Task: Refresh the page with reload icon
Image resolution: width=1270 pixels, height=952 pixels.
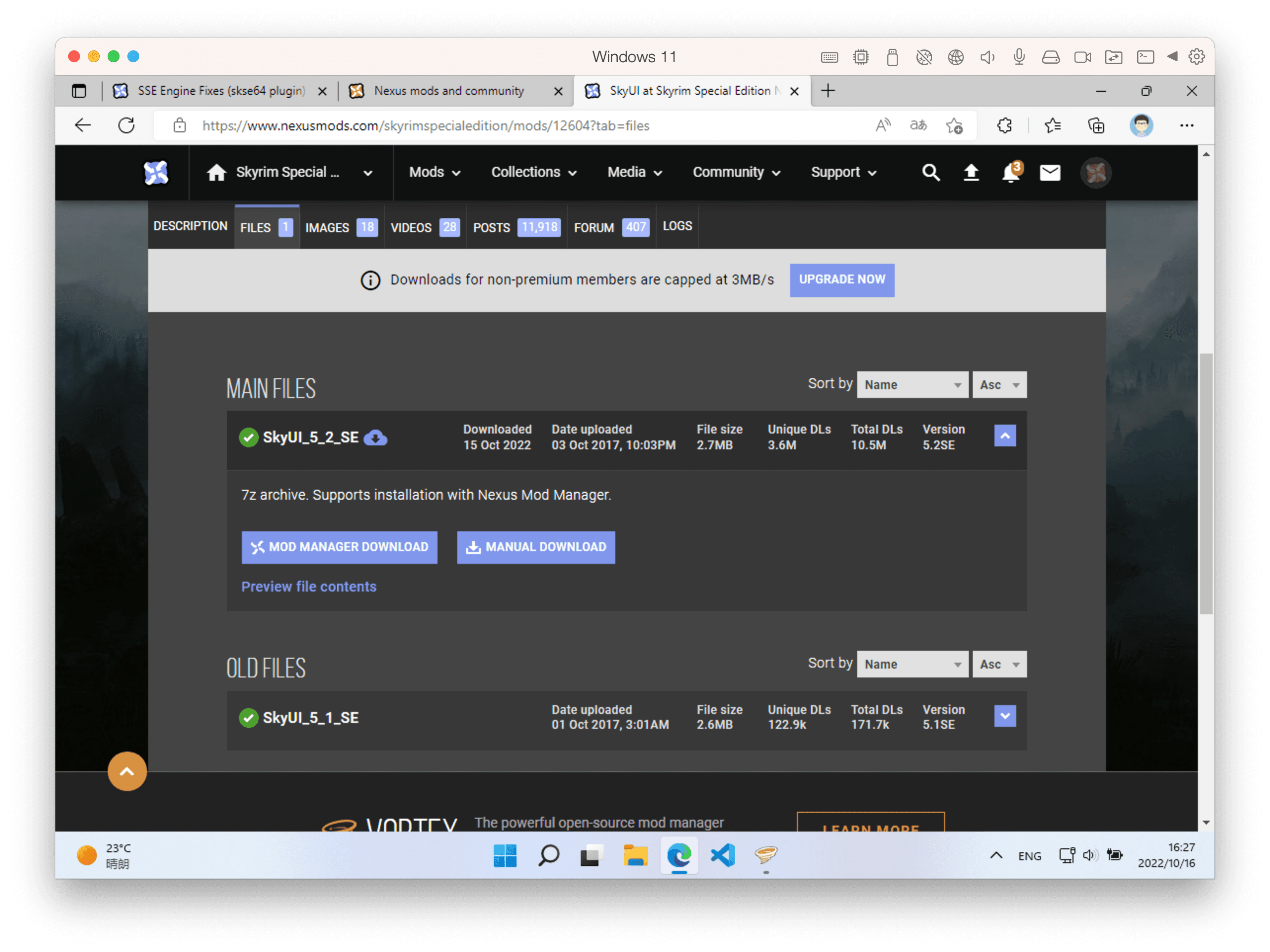Action: (126, 125)
